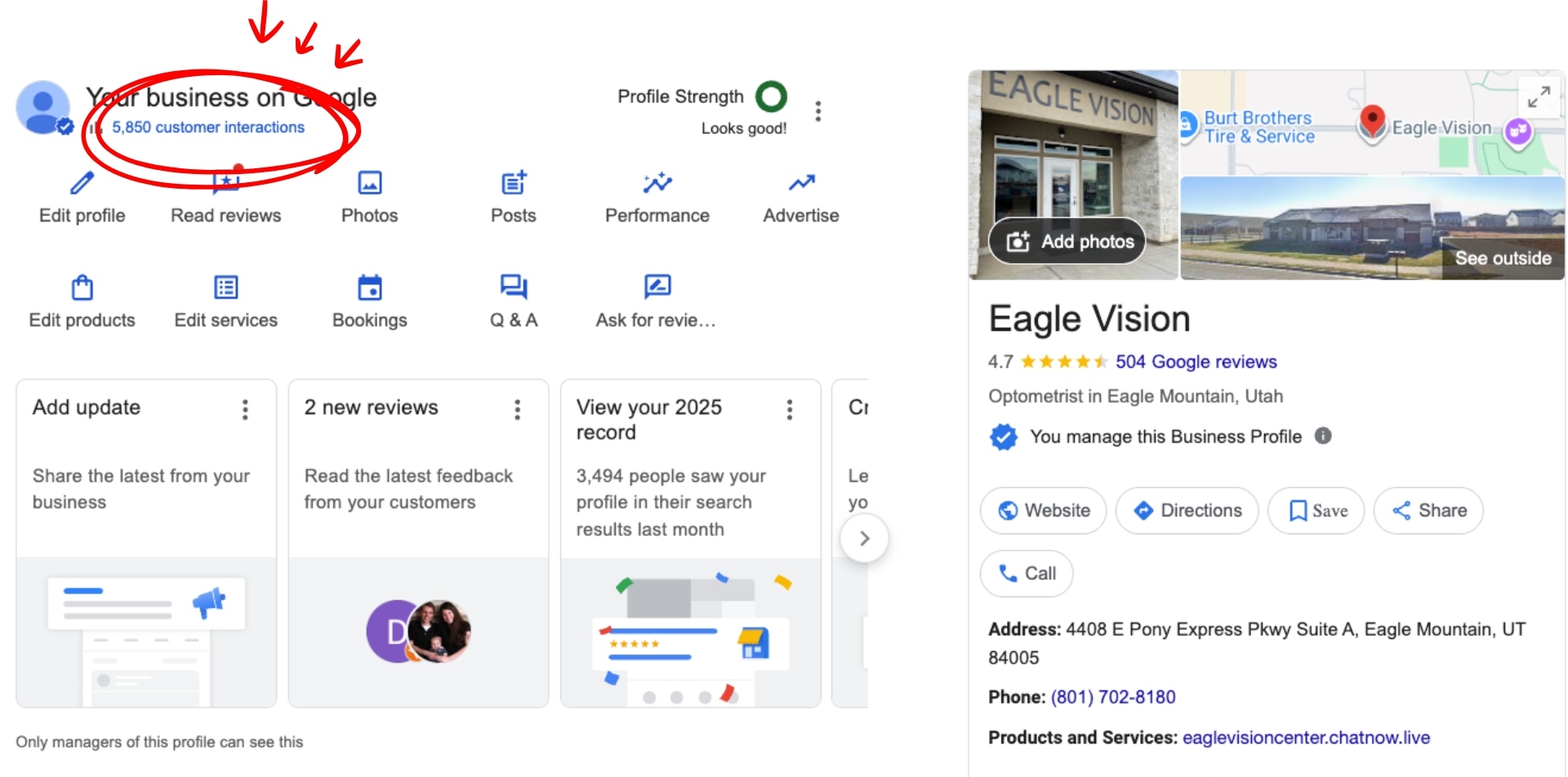1568x777 pixels.
Task: Open Edit profile pencil icon
Action: [x=82, y=183]
